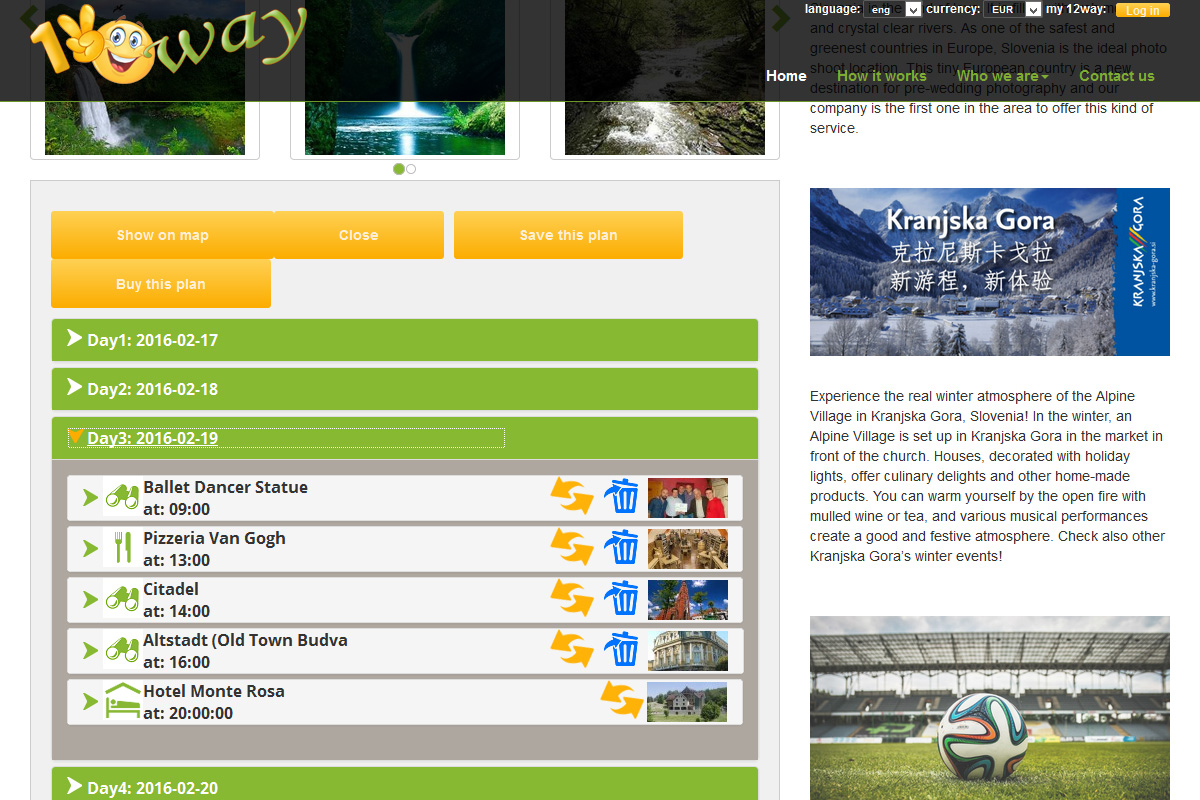
Task: Click the binoculars icon for Altstadt row
Action: pyautogui.click(x=122, y=650)
